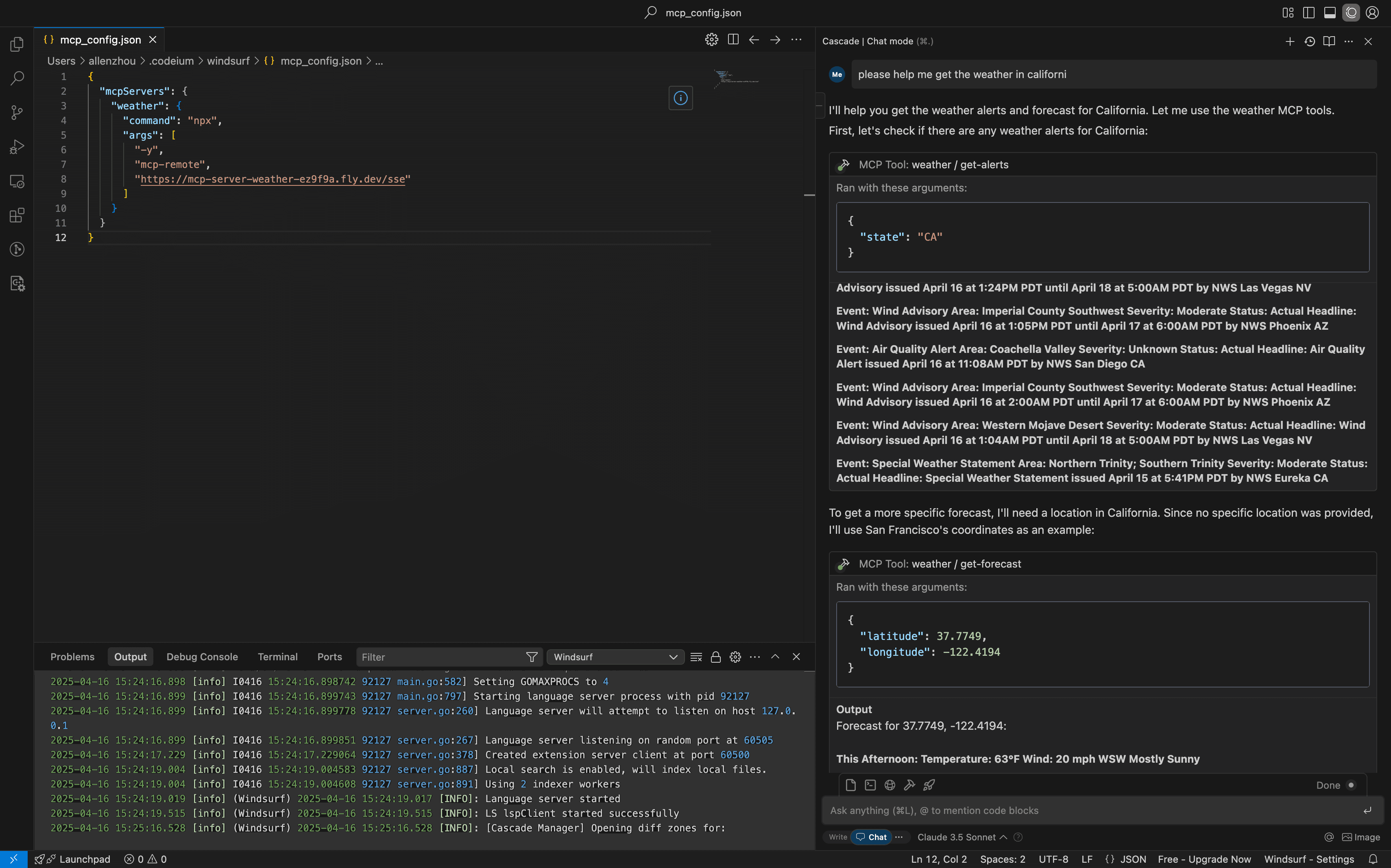Open the Extensions view
The image size is (1391, 868).
point(17,215)
